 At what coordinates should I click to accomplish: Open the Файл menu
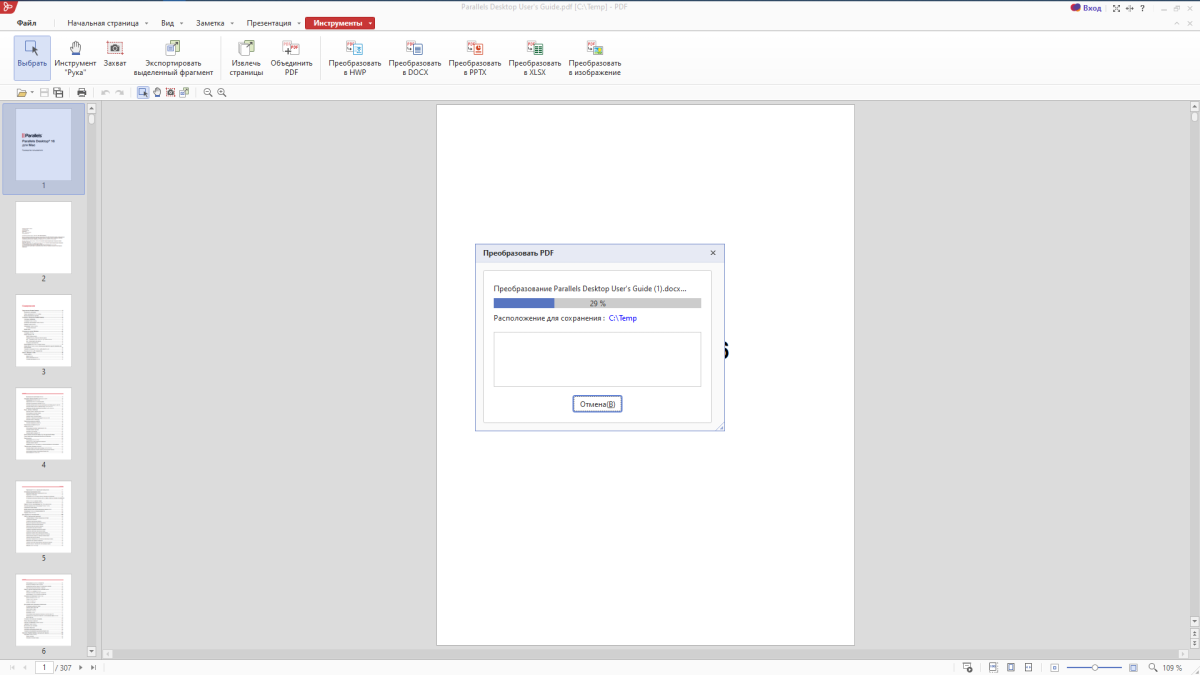(x=27, y=23)
